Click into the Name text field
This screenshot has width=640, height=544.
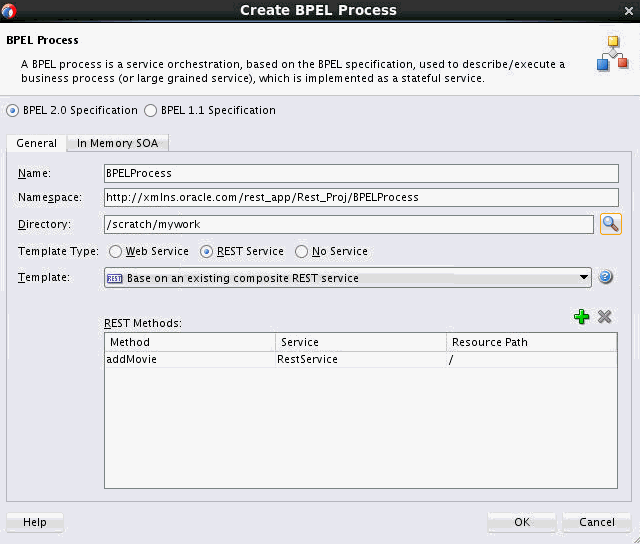pyautogui.click(x=361, y=173)
